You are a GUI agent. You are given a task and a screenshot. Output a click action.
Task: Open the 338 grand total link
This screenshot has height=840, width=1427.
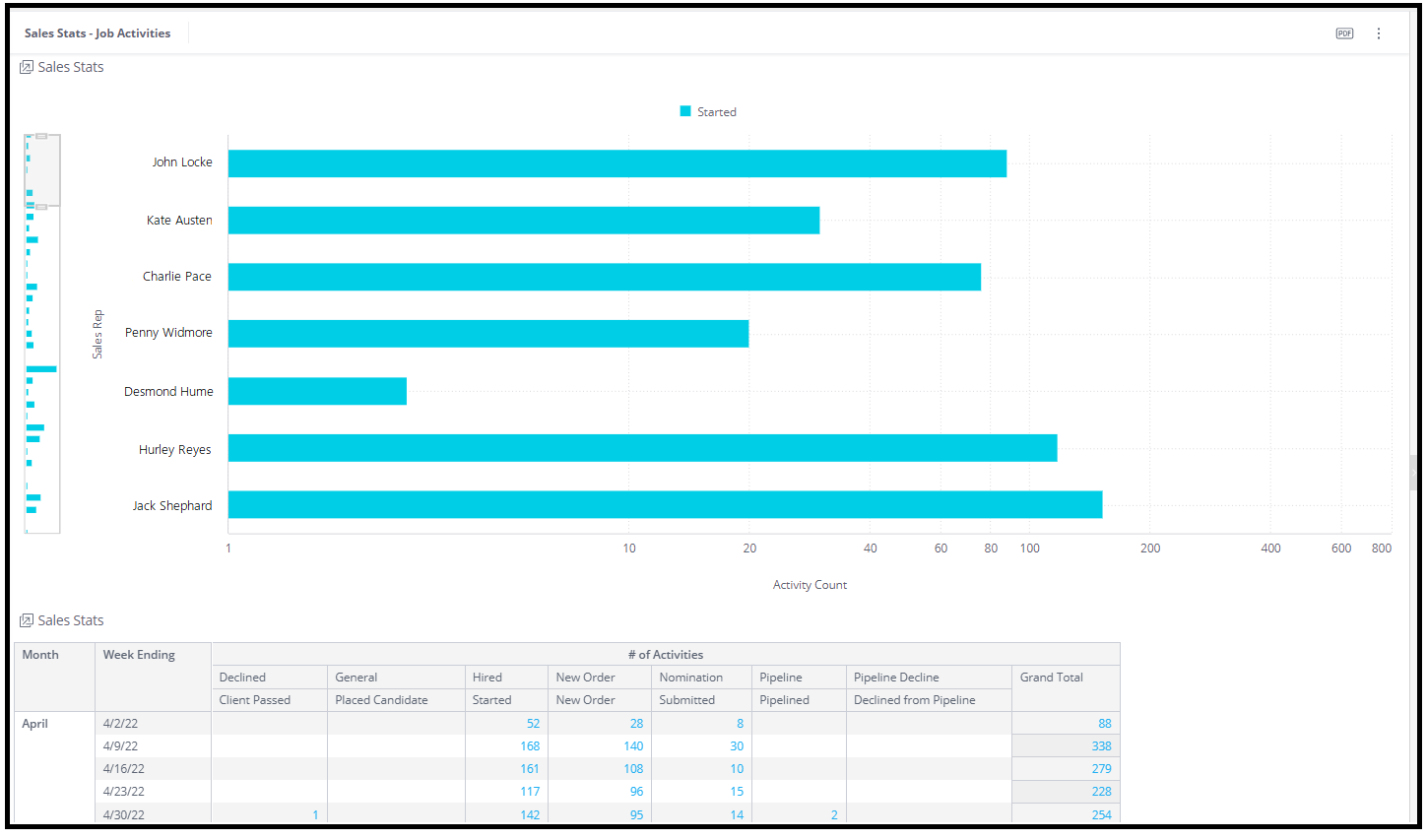click(x=1101, y=746)
